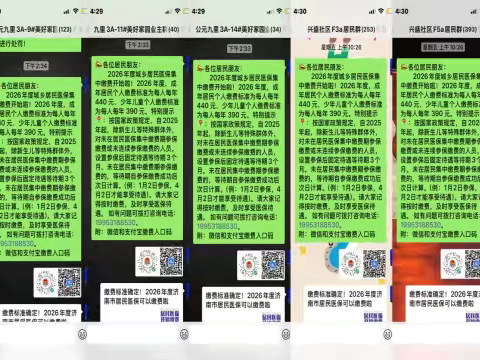Open 缴费标准确定 article card in the F3a居民群 chat
480x362 pixels.
(x=345, y=304)
